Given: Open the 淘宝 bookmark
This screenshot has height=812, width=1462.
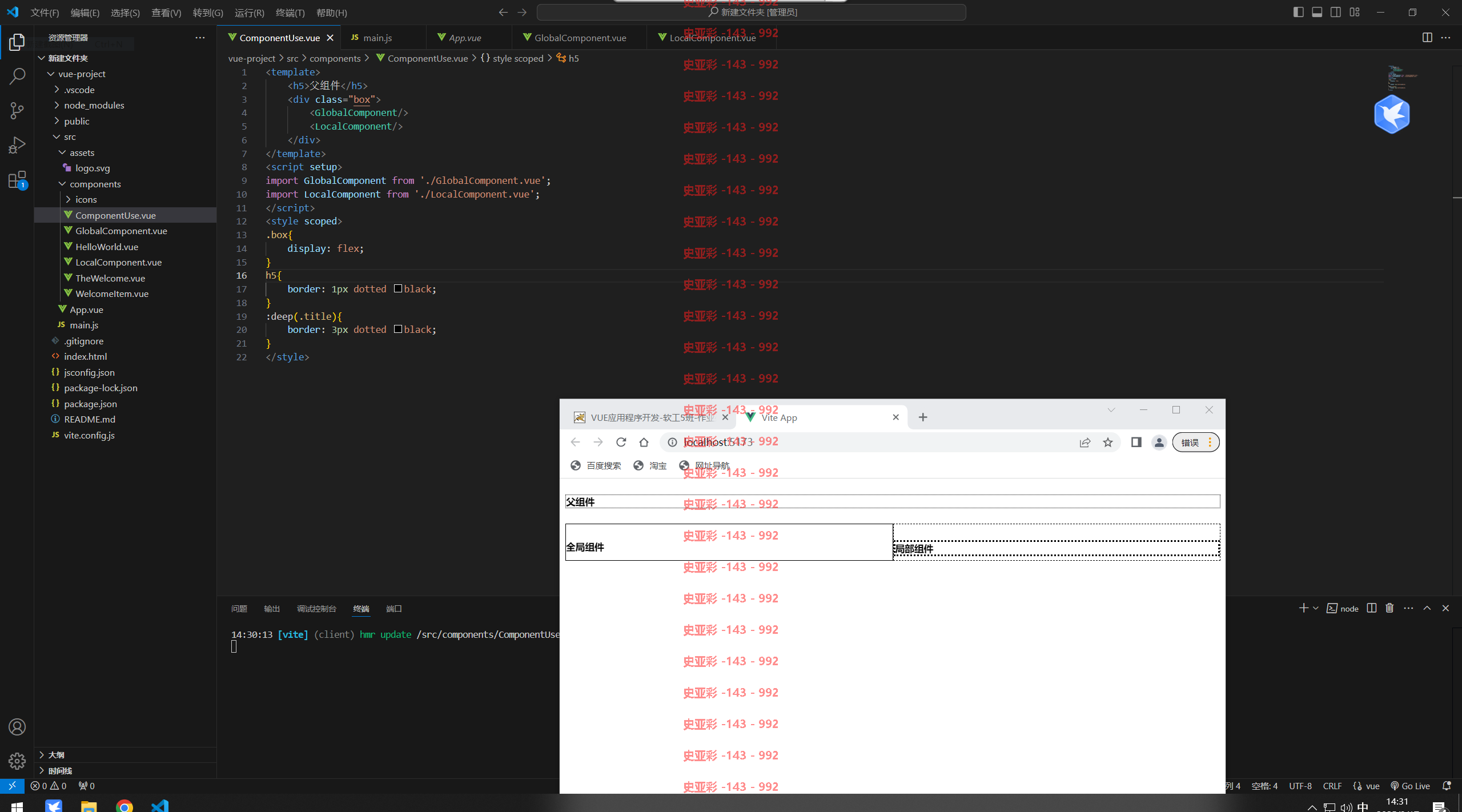Looking at the screenshot, I should pyautogui.click(x=650, y=465).
